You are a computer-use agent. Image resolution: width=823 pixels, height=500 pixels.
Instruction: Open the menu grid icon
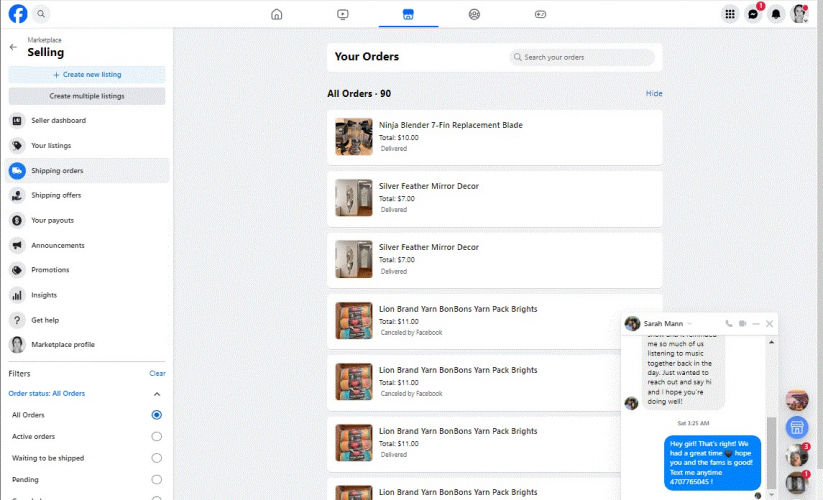[x=730, y=14]
